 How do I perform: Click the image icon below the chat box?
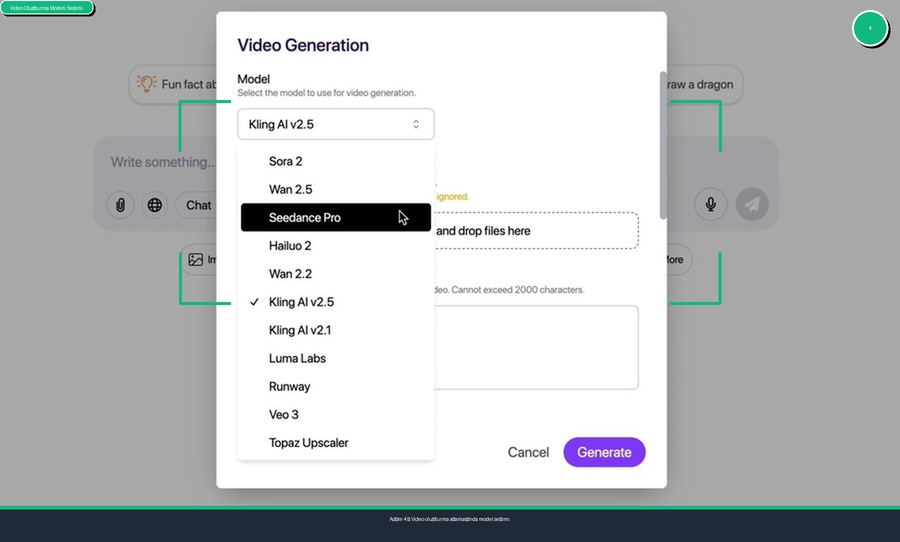(196, 260)
